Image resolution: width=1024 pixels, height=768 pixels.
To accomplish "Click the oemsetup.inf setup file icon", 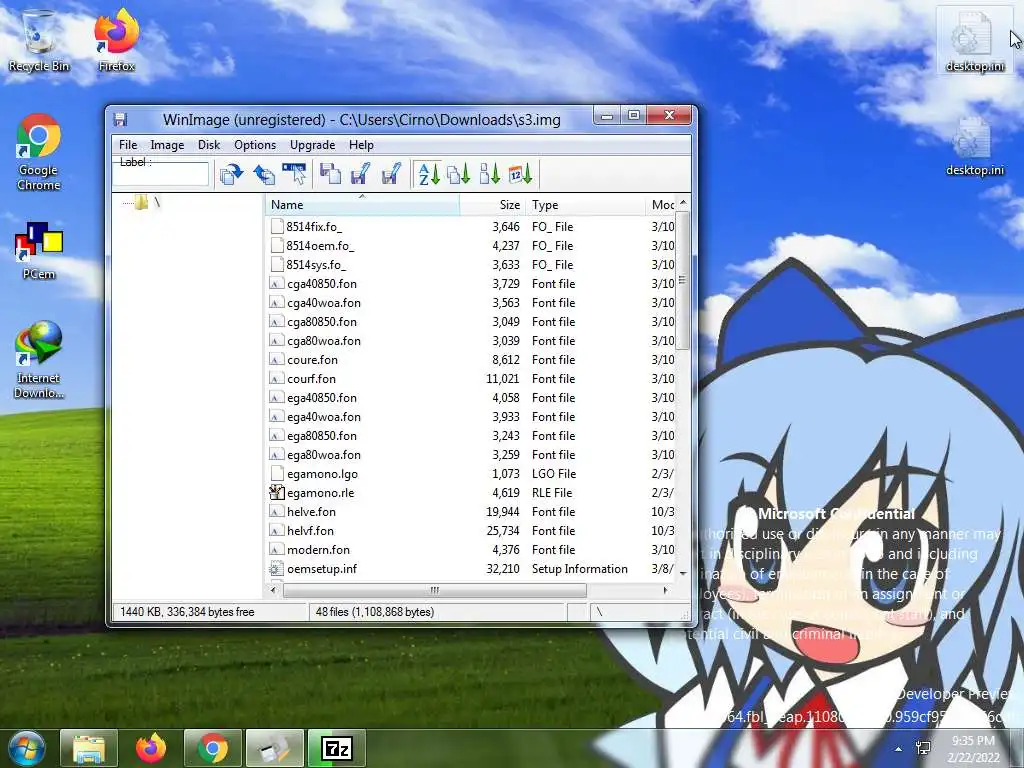I will click(277, 569).
